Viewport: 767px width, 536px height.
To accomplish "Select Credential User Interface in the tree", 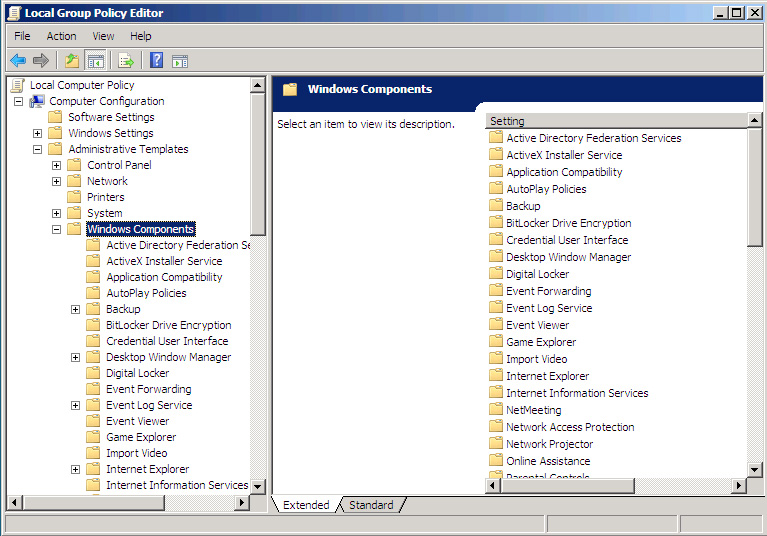I will [x=167, y=341].
